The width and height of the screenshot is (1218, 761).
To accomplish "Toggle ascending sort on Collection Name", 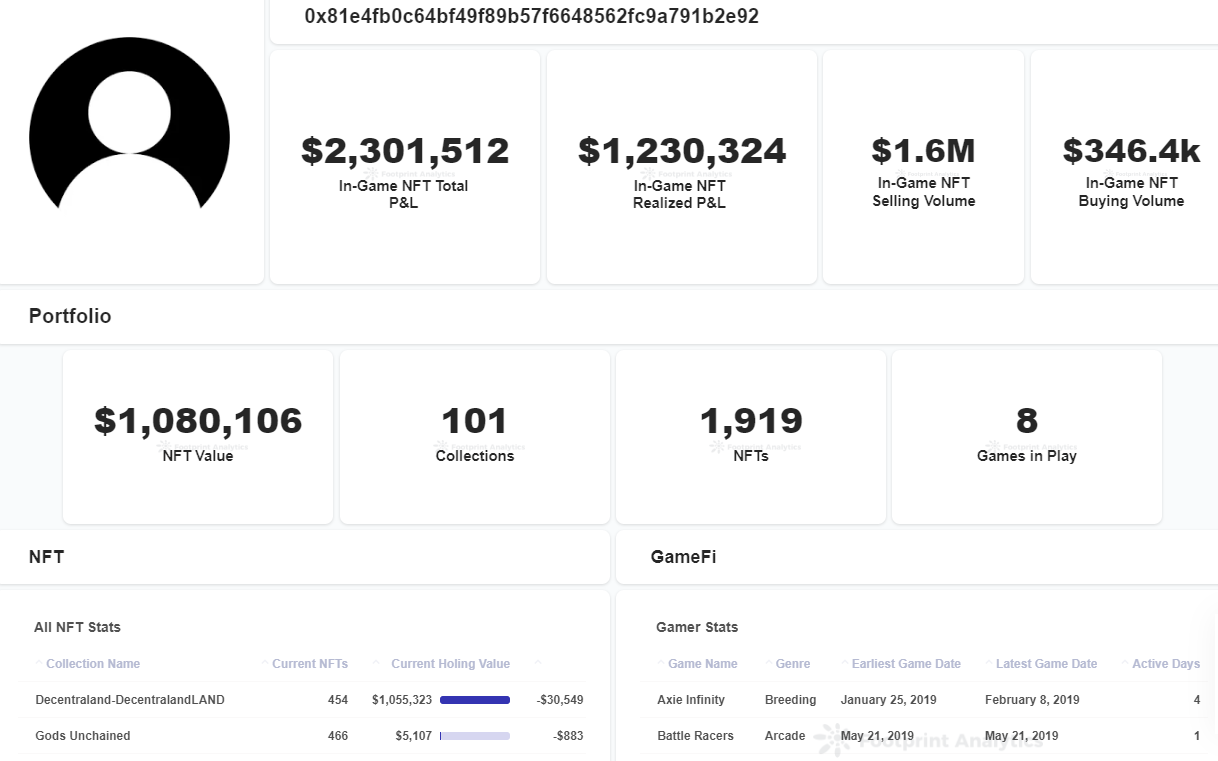I will tap(39, 663).
